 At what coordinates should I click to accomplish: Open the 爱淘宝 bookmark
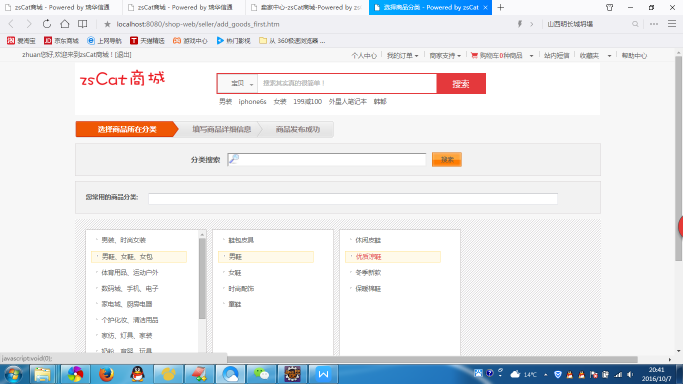21,40
